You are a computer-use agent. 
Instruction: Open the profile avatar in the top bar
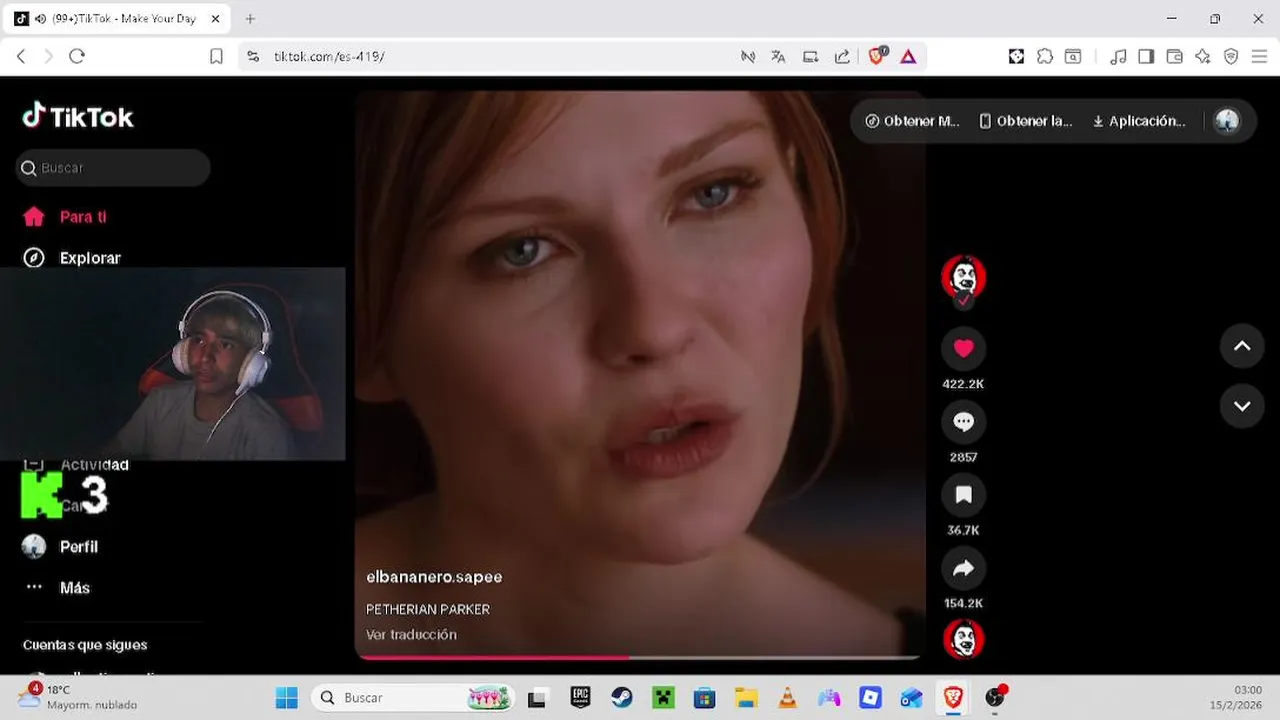[x=1227, y=121]
